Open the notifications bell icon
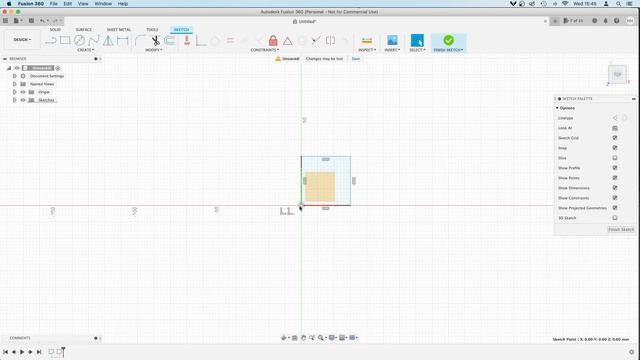This screenshot has height=360, width=640. tap(605, 21)
